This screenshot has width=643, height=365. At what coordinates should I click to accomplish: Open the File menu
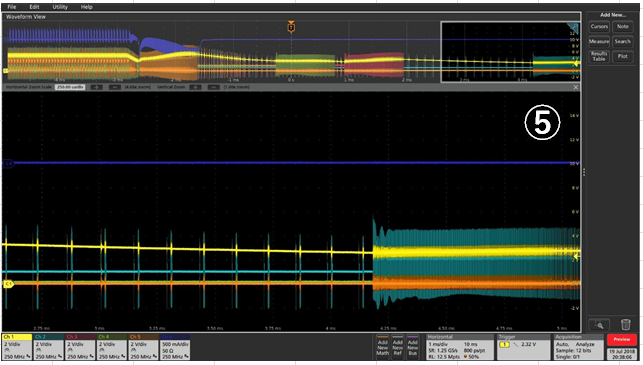click(x=11, y=7)
